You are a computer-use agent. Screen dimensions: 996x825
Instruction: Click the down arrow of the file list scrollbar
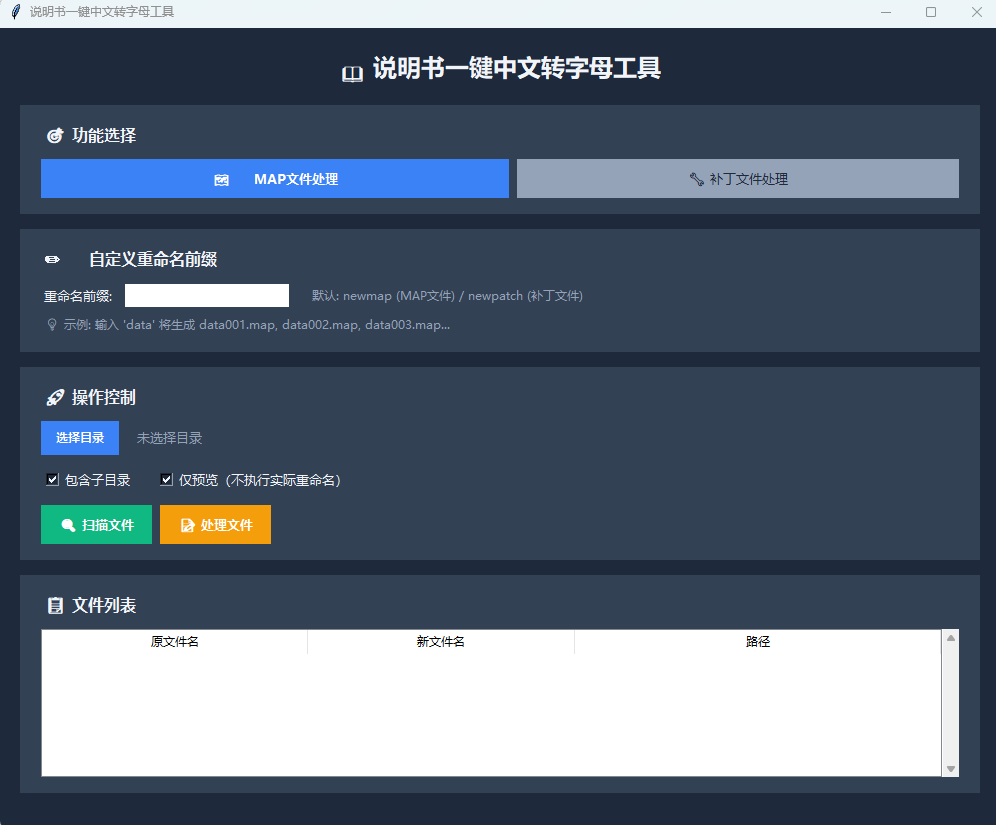950,768
